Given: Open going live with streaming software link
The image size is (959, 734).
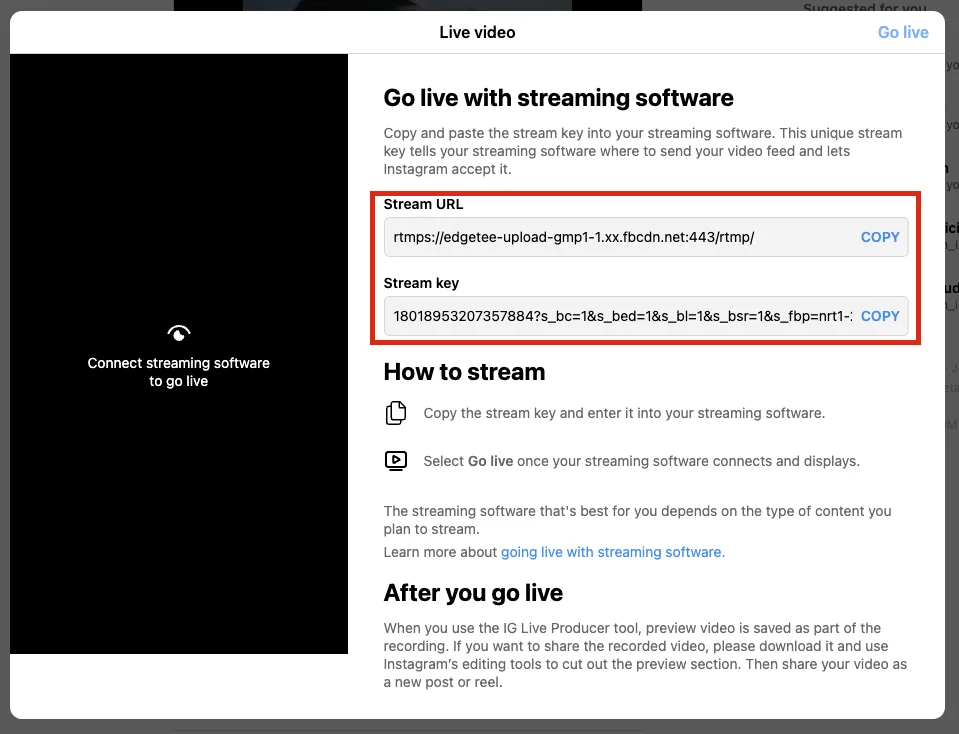Looking at the screenshot, I should (612, 552).
